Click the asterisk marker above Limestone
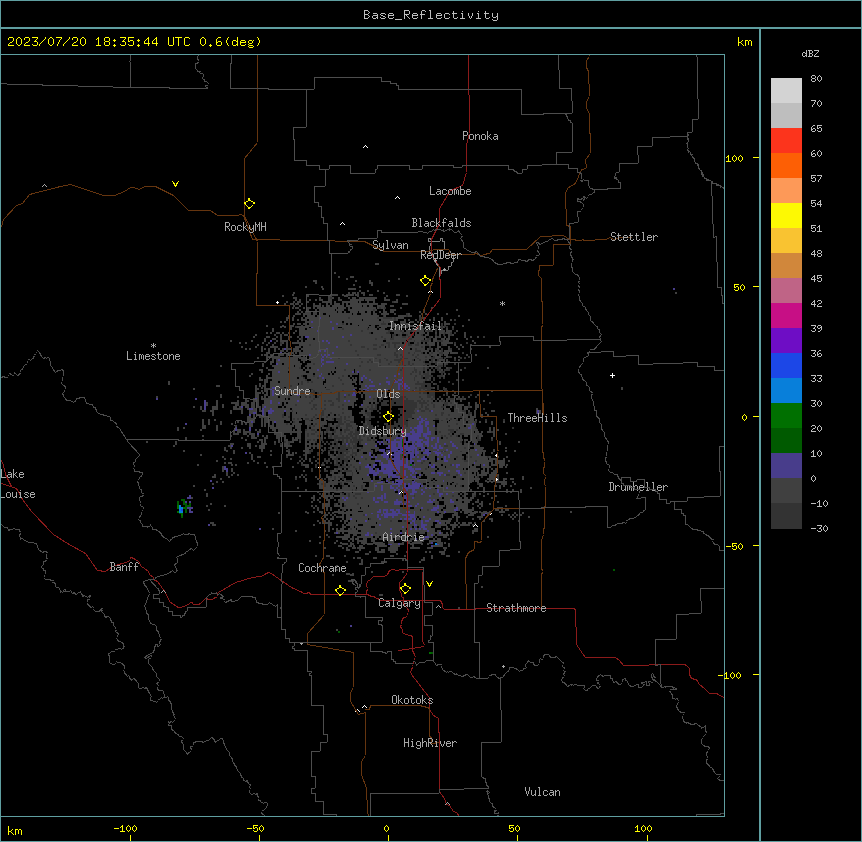The height and width of the screenshot is (842, 862). pos(153,346)
